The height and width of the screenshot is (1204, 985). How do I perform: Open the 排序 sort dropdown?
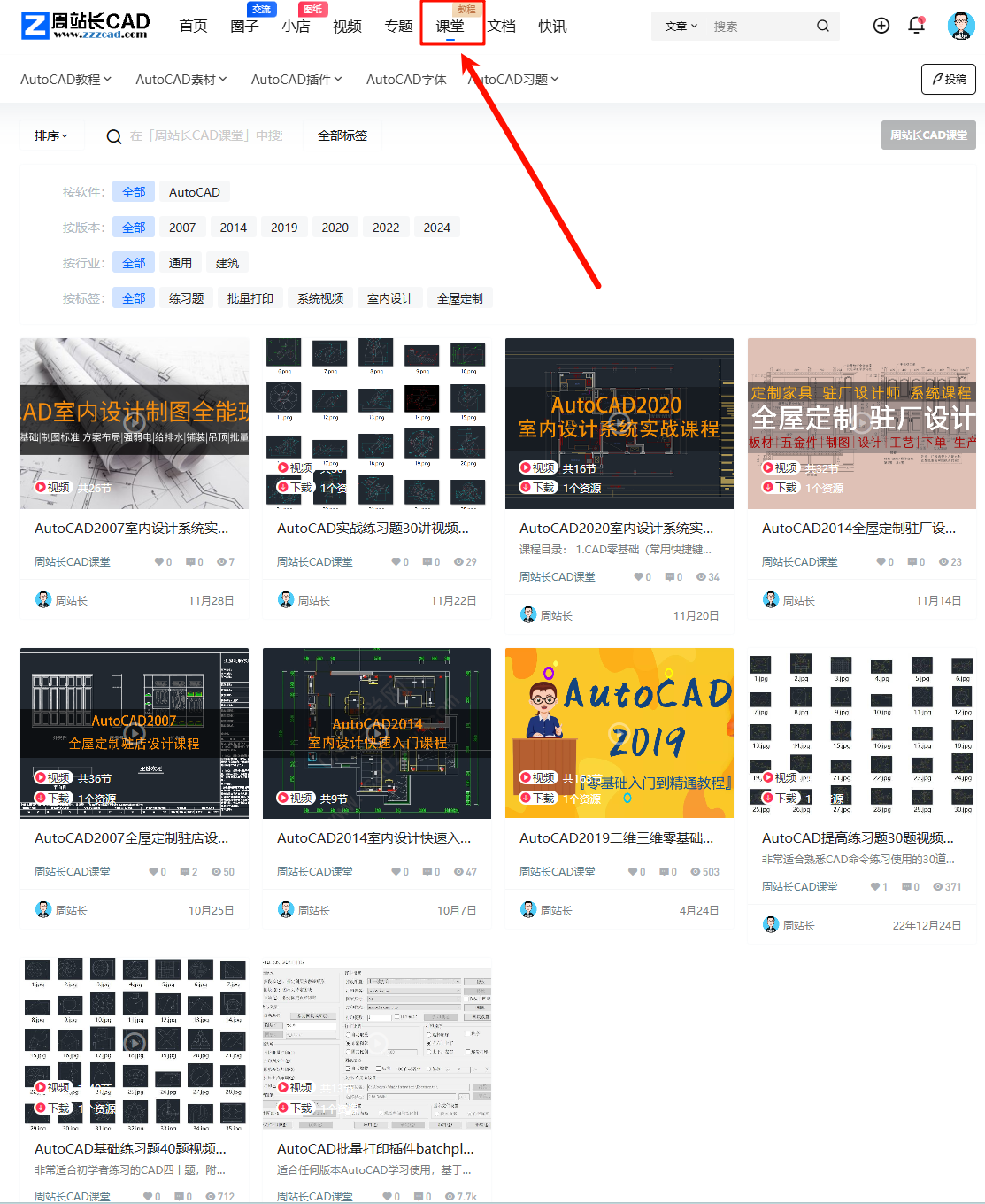point(51,135)
